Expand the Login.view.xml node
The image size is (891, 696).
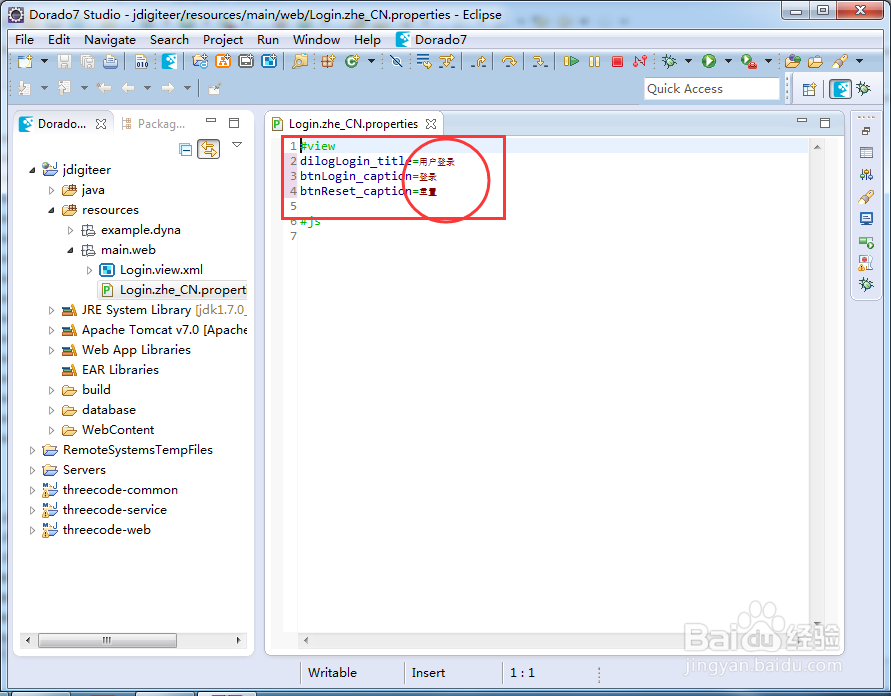[x=89, y=270]
